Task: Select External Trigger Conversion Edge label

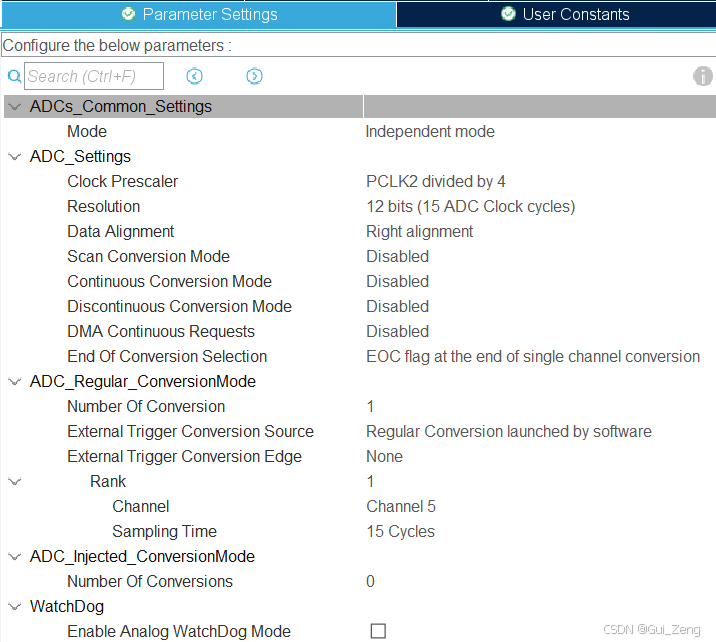Action: click(x=184, y=457)
